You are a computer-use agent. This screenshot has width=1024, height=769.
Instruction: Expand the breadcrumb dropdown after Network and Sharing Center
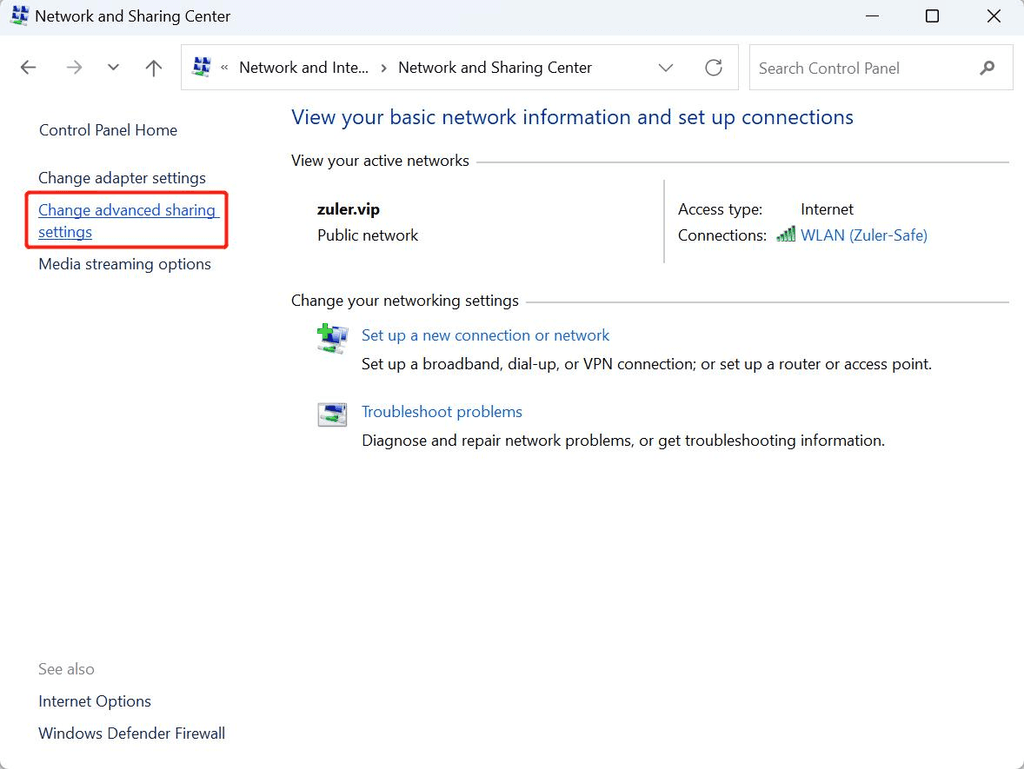(666, 67)
